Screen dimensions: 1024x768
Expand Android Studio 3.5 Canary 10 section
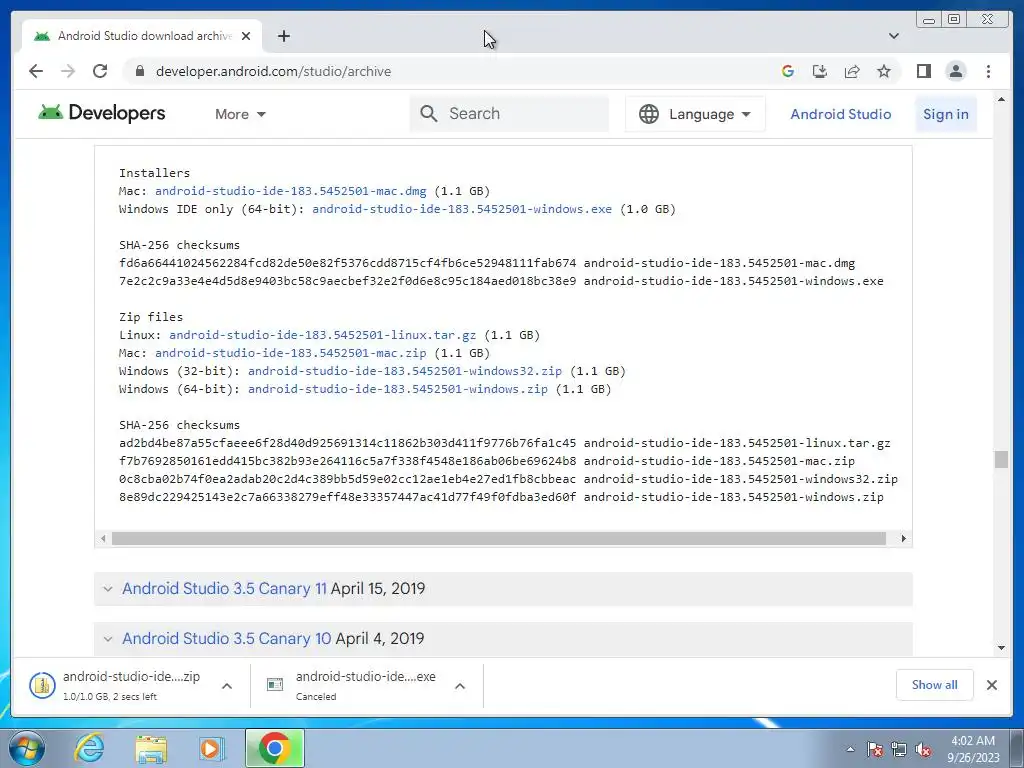(x=108, y=639)
